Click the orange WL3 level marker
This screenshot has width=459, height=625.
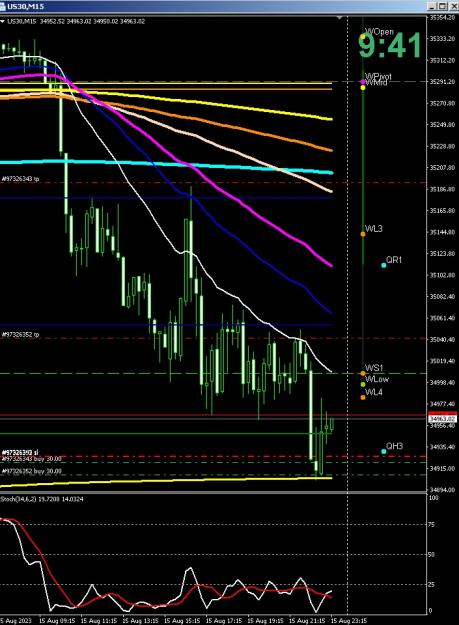[363, 234]
